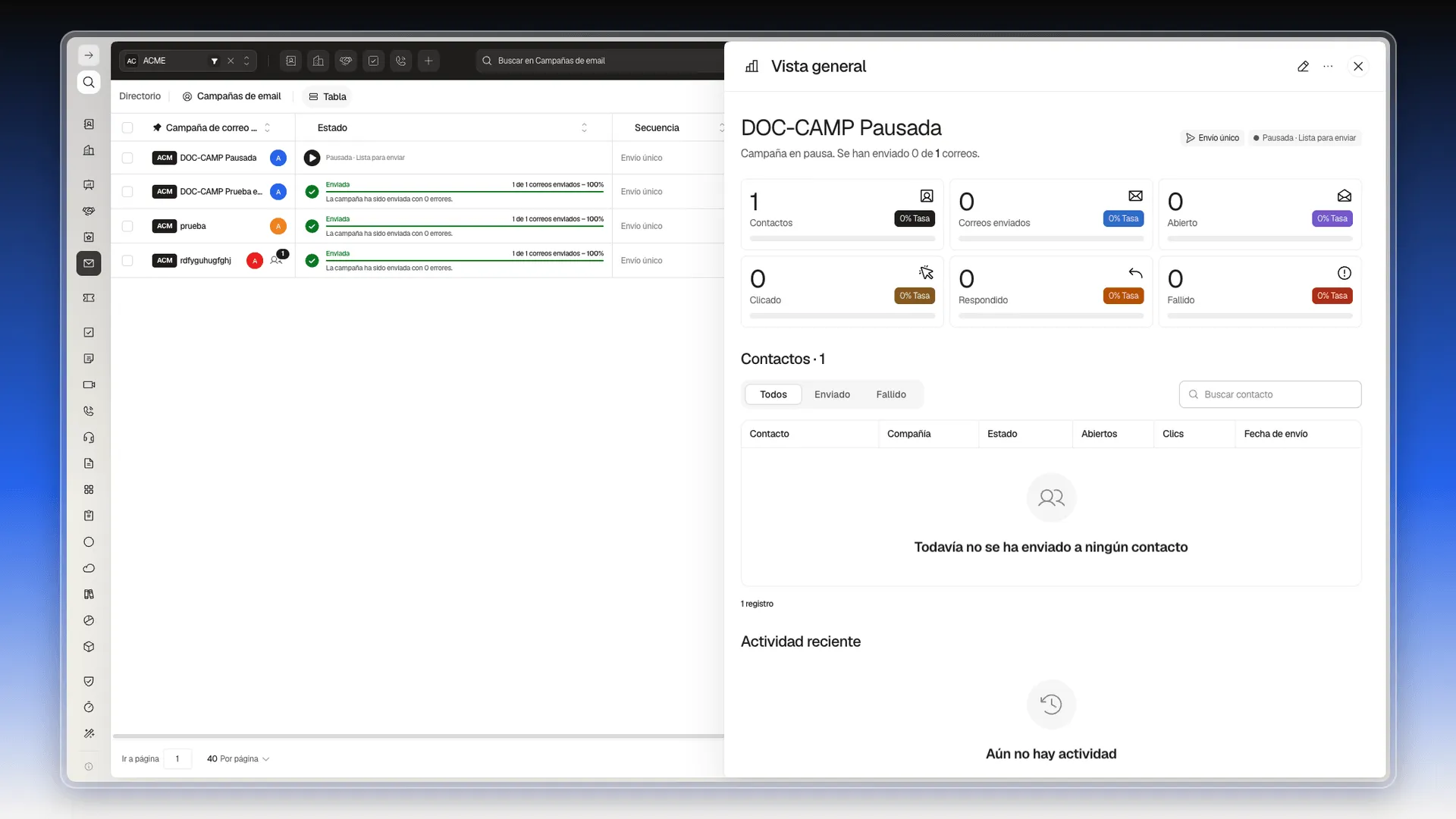Open the tasks checkmark icon in top toolbar

click(x=373, y=61)
